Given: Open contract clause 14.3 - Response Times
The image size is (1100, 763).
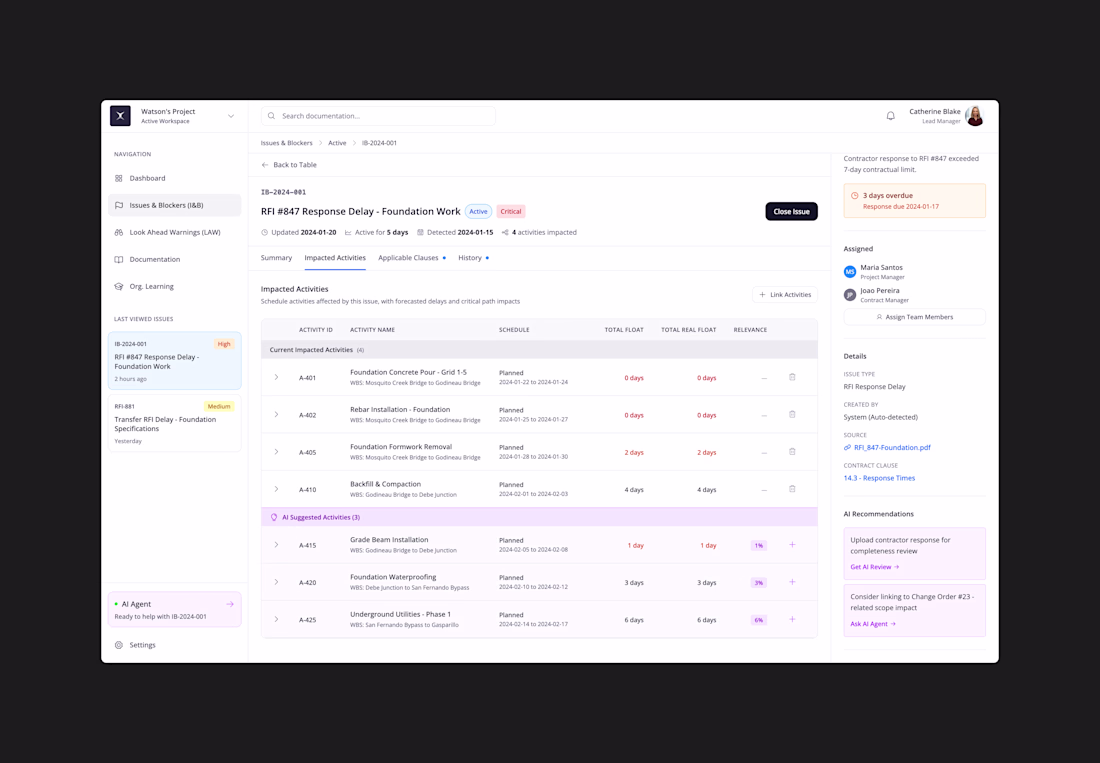Looking at the screenshot, I should (879, 478).
